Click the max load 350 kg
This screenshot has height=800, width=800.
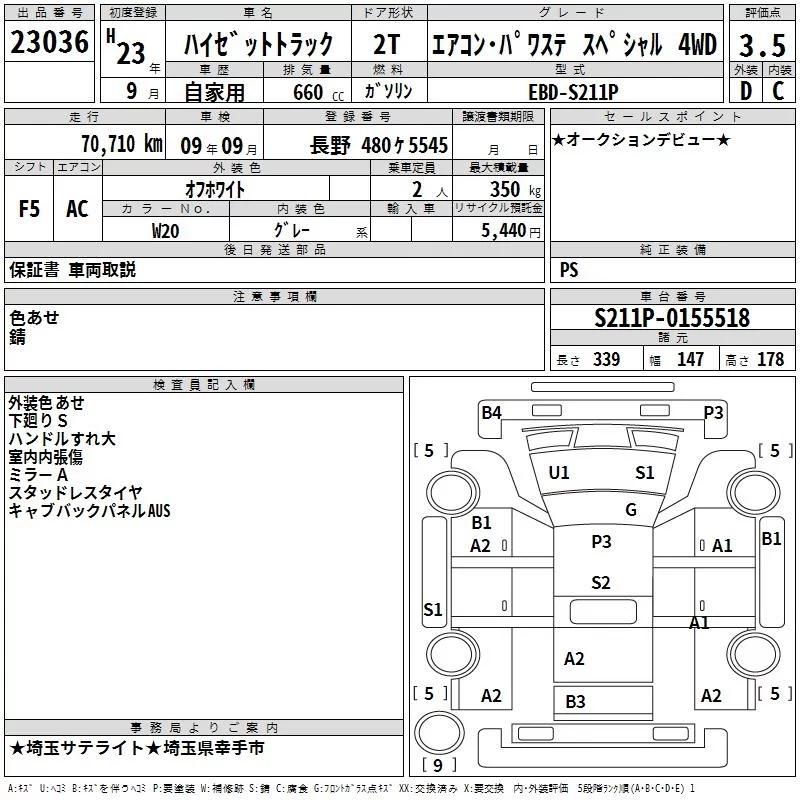pos(515,190)
